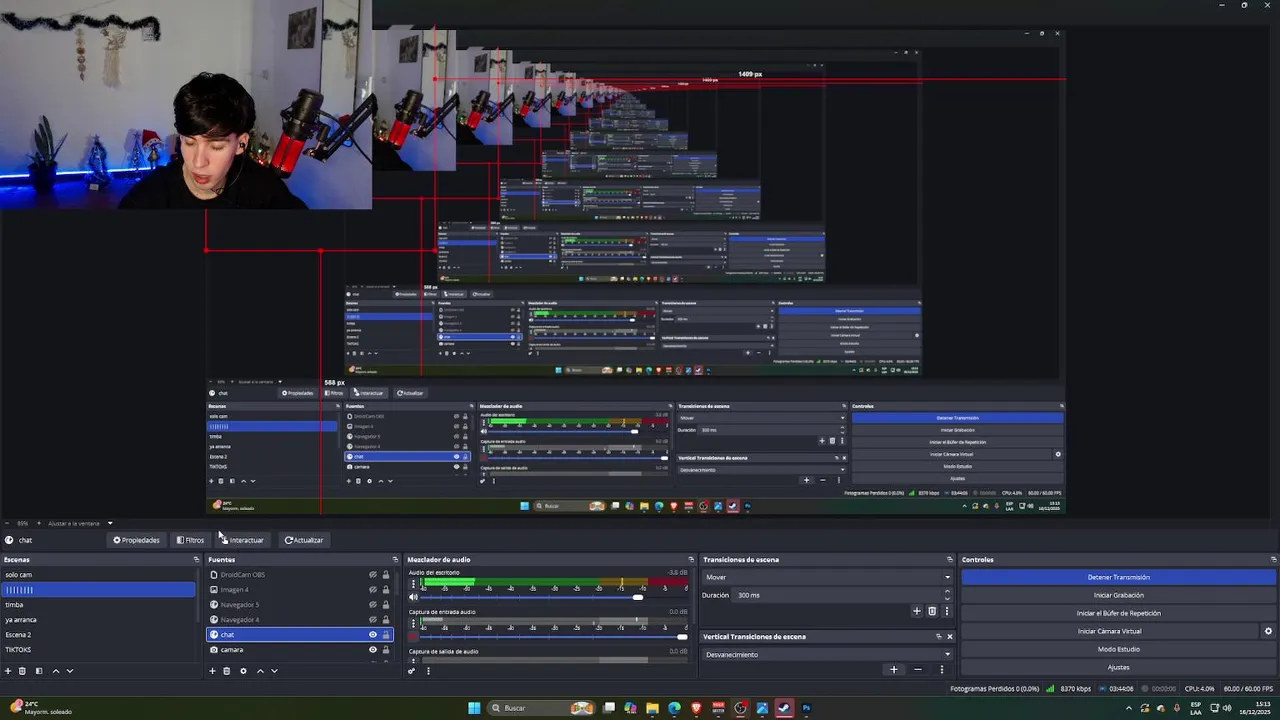This screenshot has width=1280, height=720.
Task: Close Vertical Transiciones de escena dock
Action: (x=950, y=636)
